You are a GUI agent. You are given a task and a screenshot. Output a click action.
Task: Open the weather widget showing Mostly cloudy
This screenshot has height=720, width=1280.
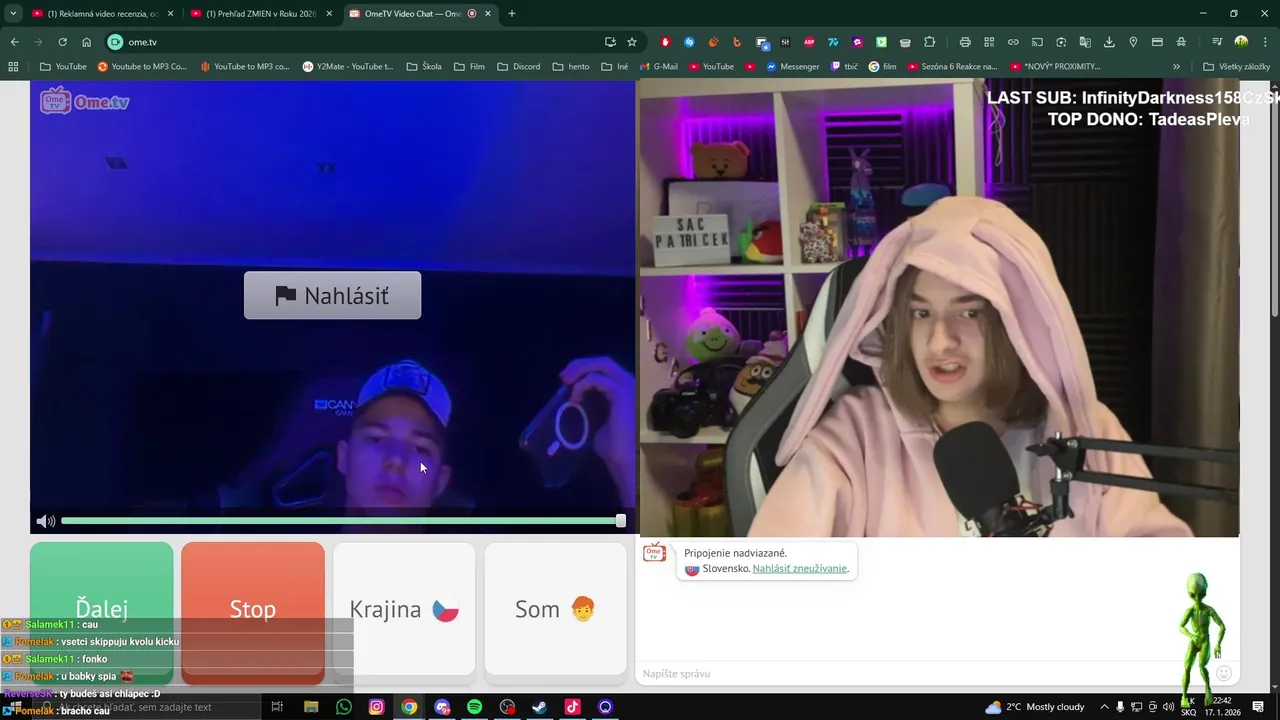point(1035,707)
